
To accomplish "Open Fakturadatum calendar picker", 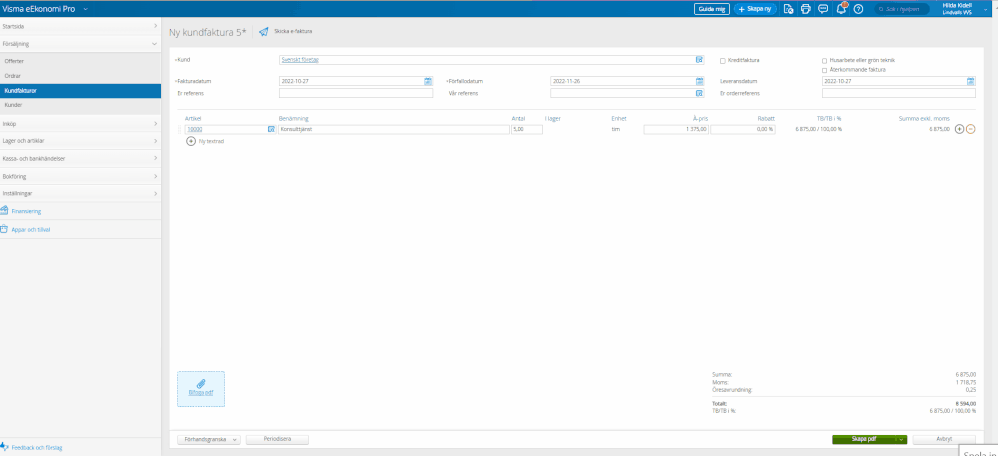I will click(x=428, y=81).
